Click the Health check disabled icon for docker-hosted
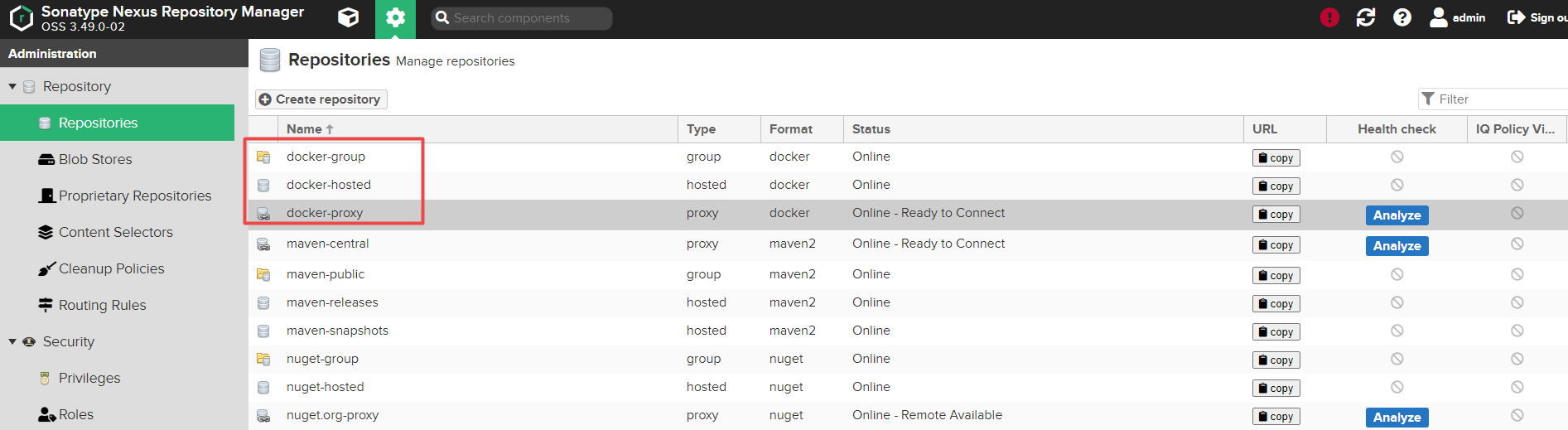The image size is (1568, 430). click(1397, 185)
